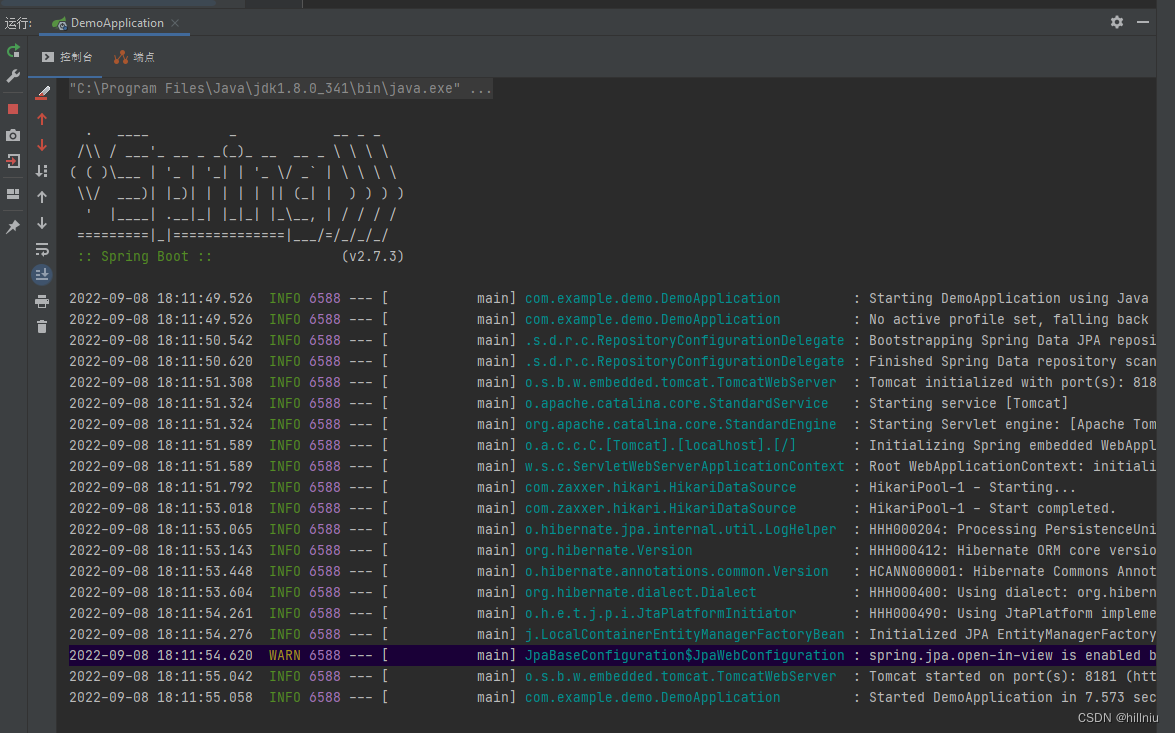Click 'HHH000412: Hibernate ORM core' message

(1012, 550)
